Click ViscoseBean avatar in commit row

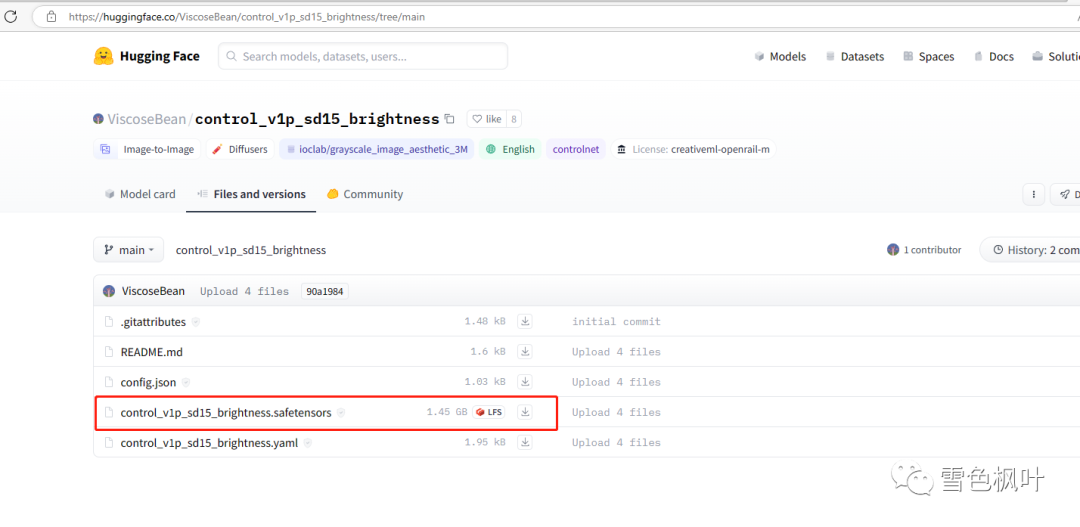point(109,291)
